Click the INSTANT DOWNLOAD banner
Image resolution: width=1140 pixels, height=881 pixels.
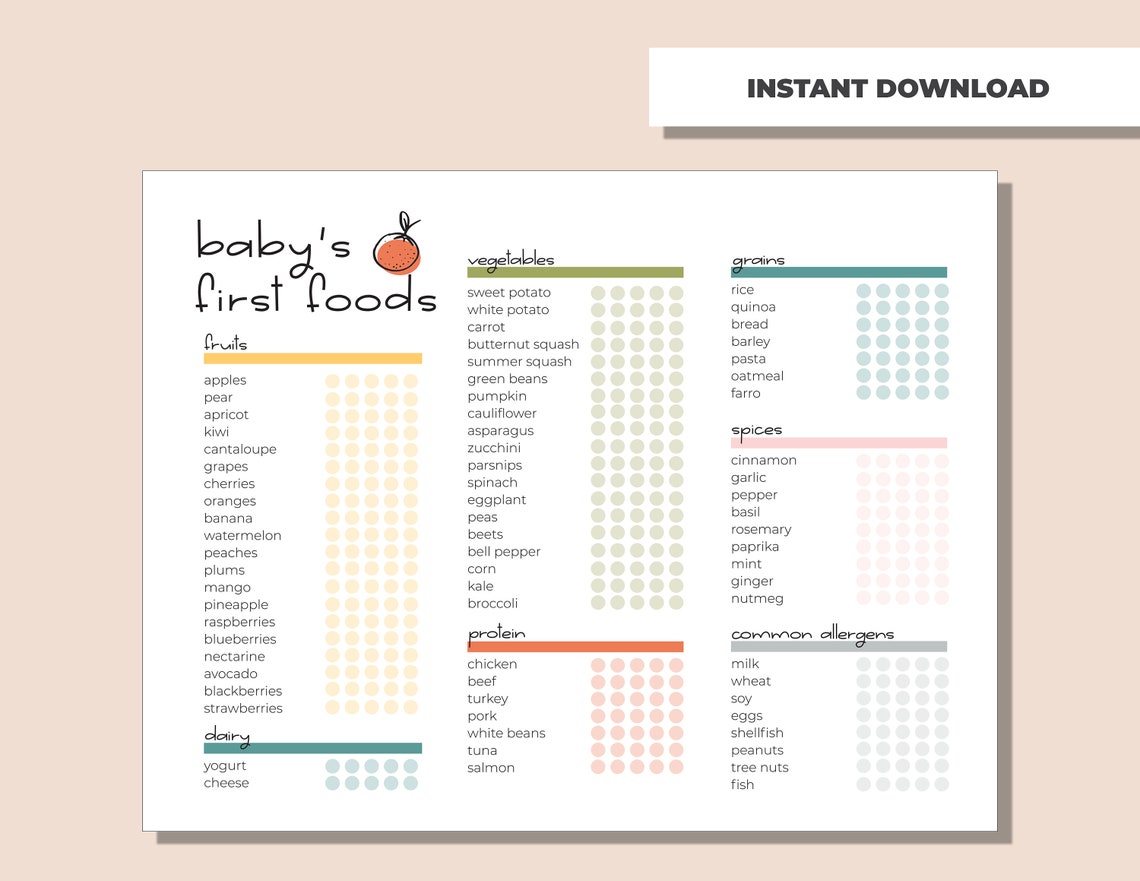tap(894, 88)
